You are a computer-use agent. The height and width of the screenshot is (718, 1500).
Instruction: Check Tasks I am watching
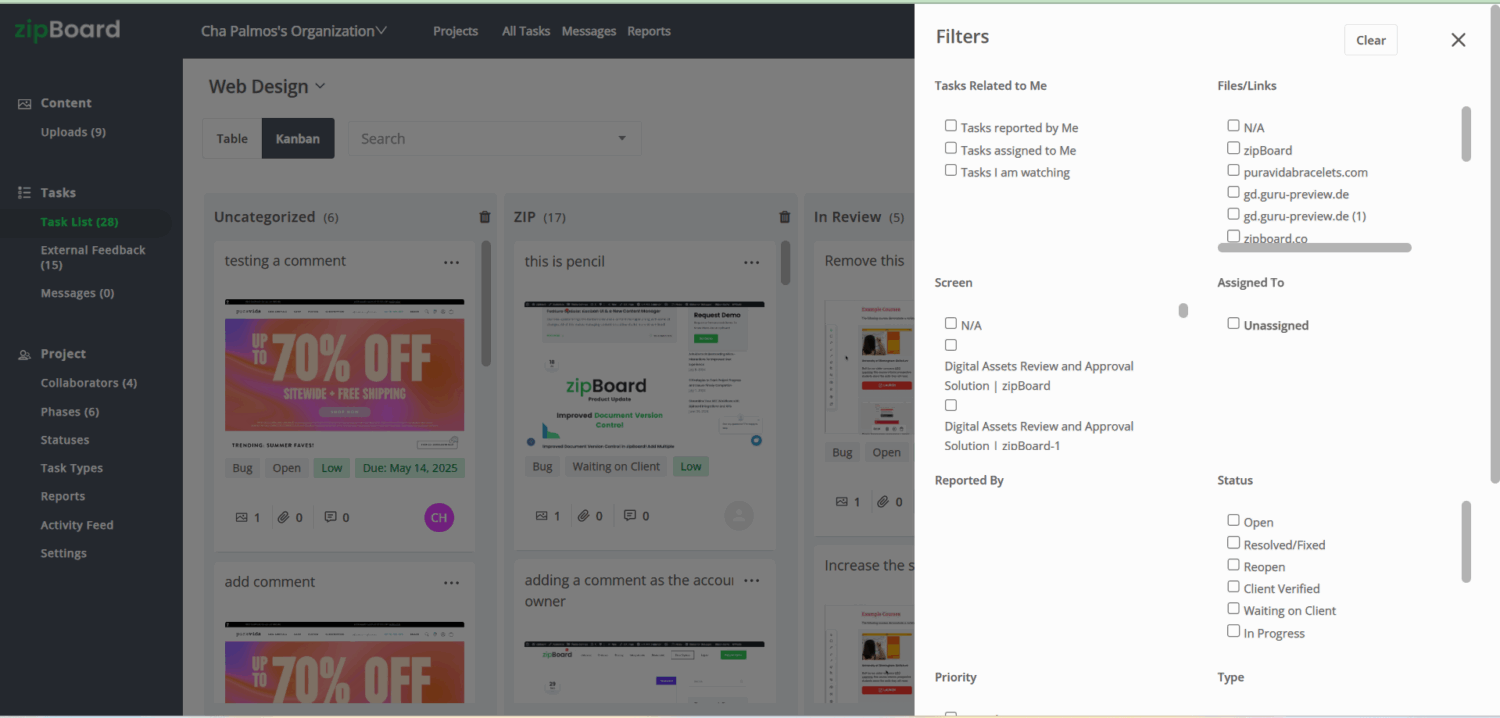point(951,170)
